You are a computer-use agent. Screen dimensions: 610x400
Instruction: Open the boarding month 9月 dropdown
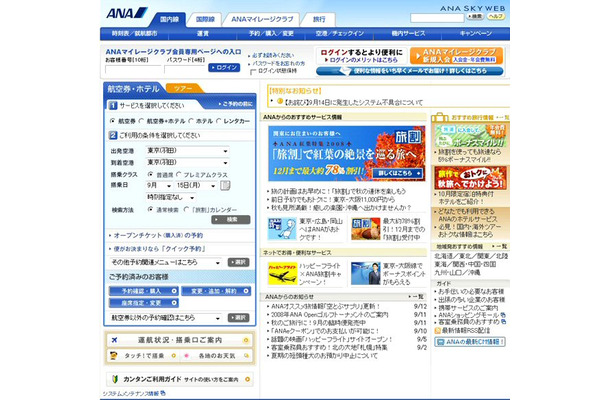pos(159,186)
